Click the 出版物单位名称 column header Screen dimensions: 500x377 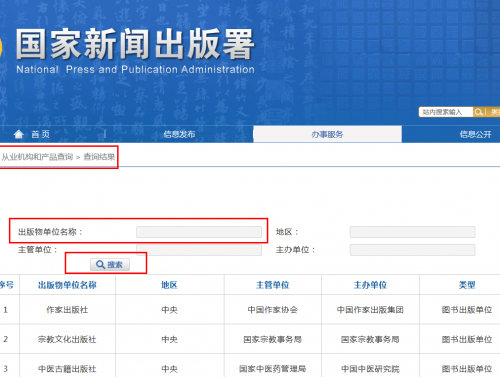pyautogui.click(x=67, y=285)
